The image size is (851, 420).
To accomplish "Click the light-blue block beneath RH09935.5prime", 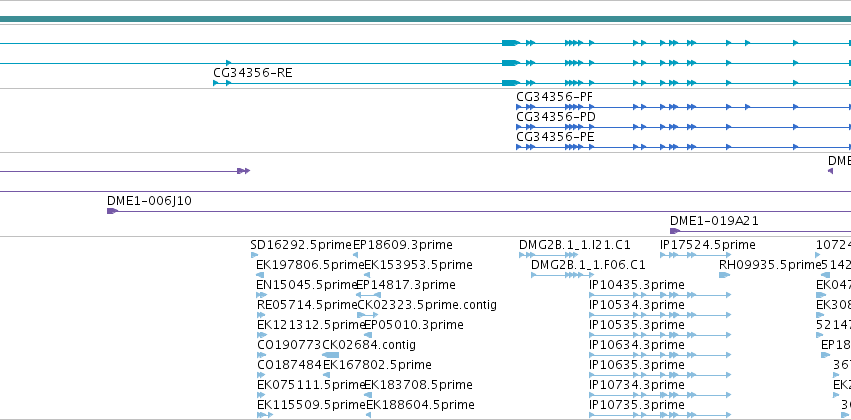I will coord(724,275).
